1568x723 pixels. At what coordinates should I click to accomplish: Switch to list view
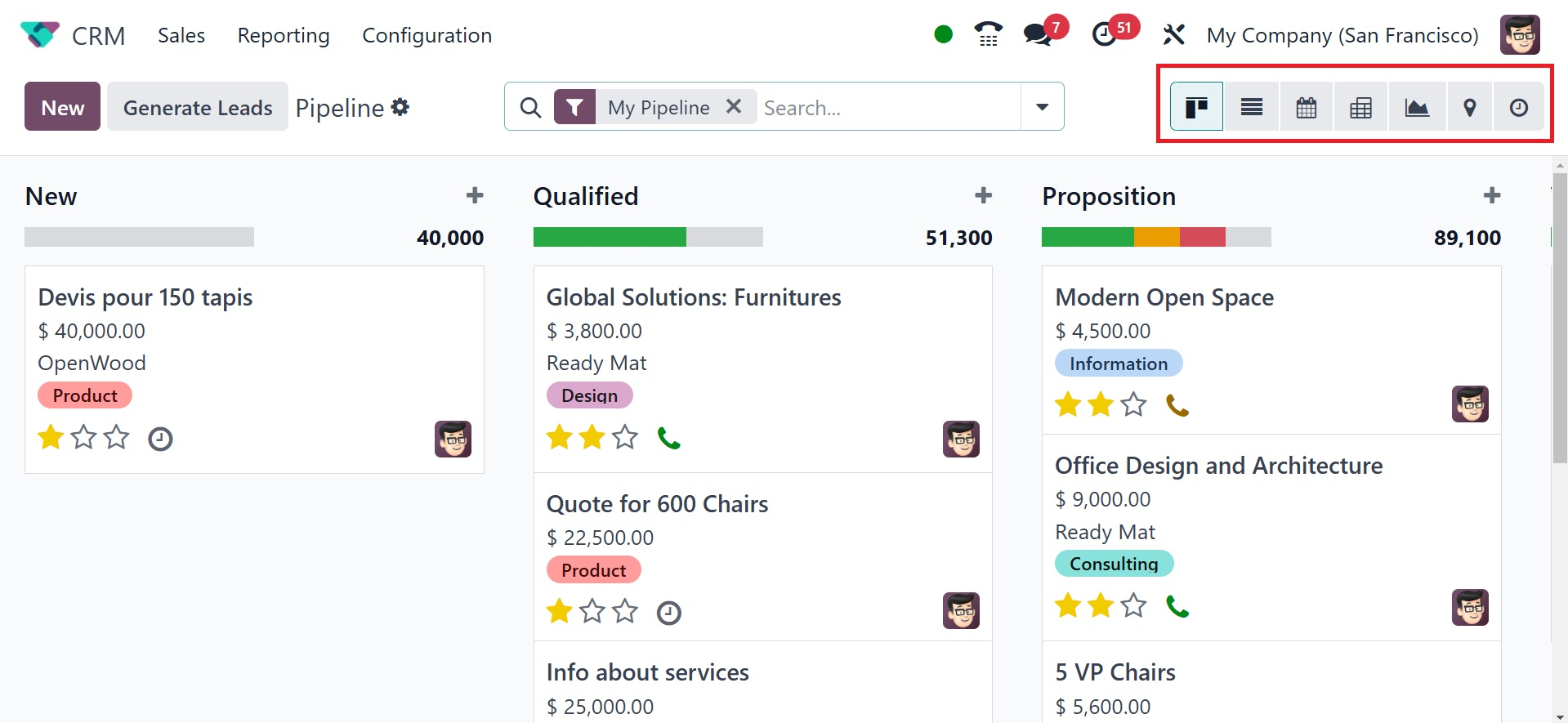click(x=1251, y=107)
